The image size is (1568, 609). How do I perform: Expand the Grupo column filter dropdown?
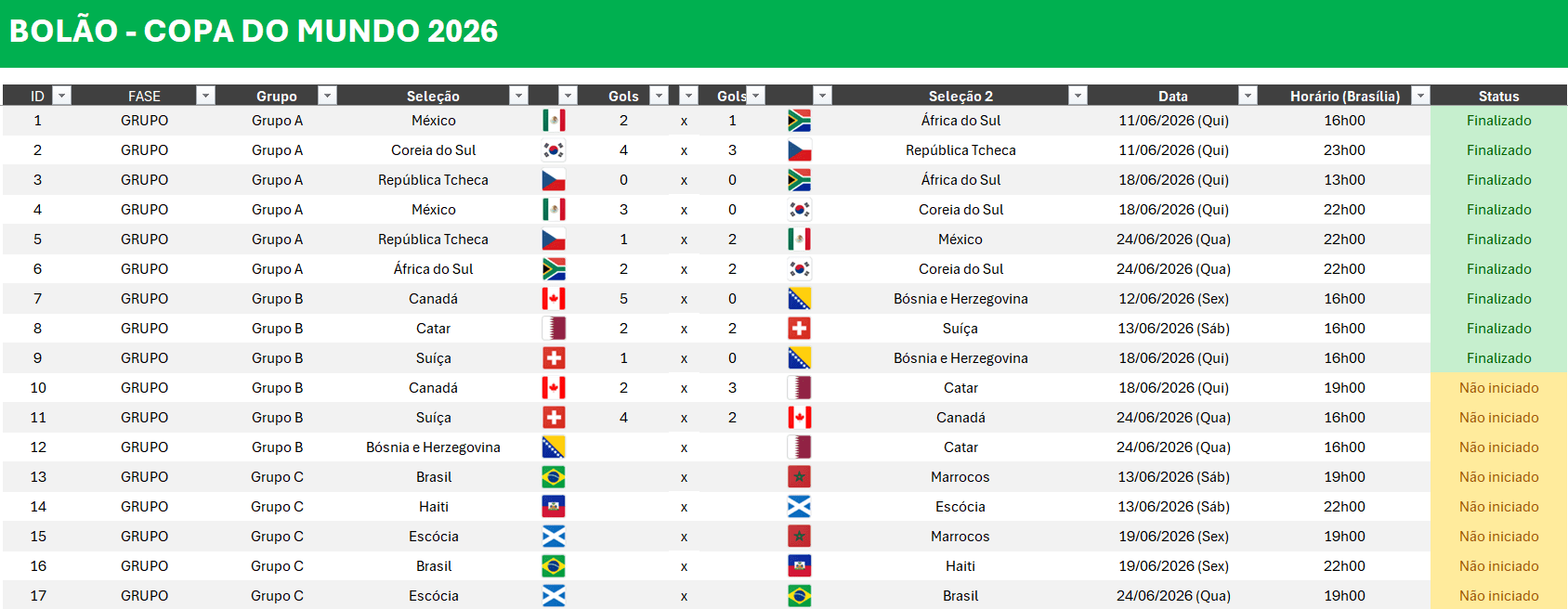coord(327,96)
